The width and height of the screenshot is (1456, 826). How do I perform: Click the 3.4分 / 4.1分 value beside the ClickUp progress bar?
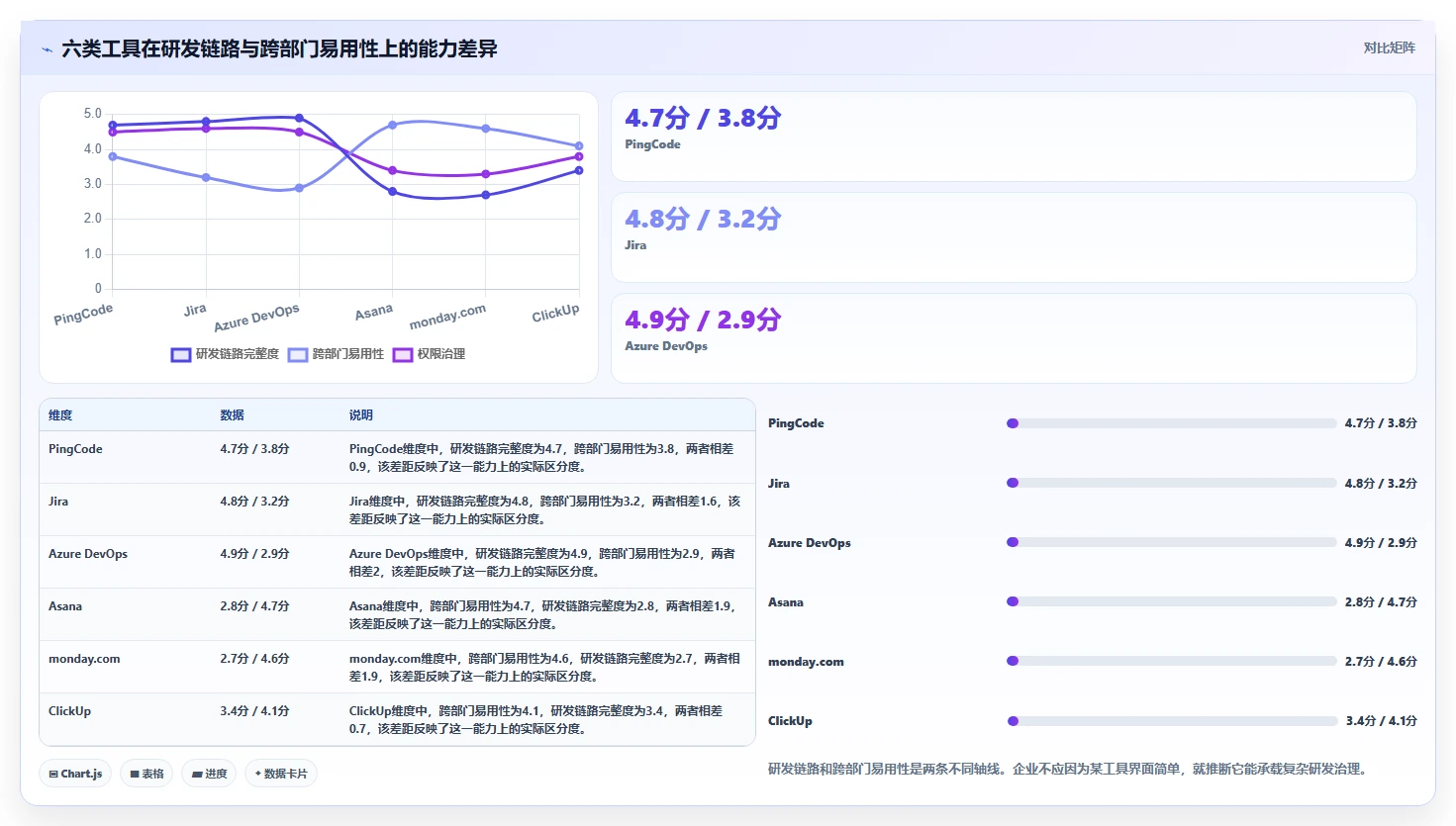click(1381, 721)
